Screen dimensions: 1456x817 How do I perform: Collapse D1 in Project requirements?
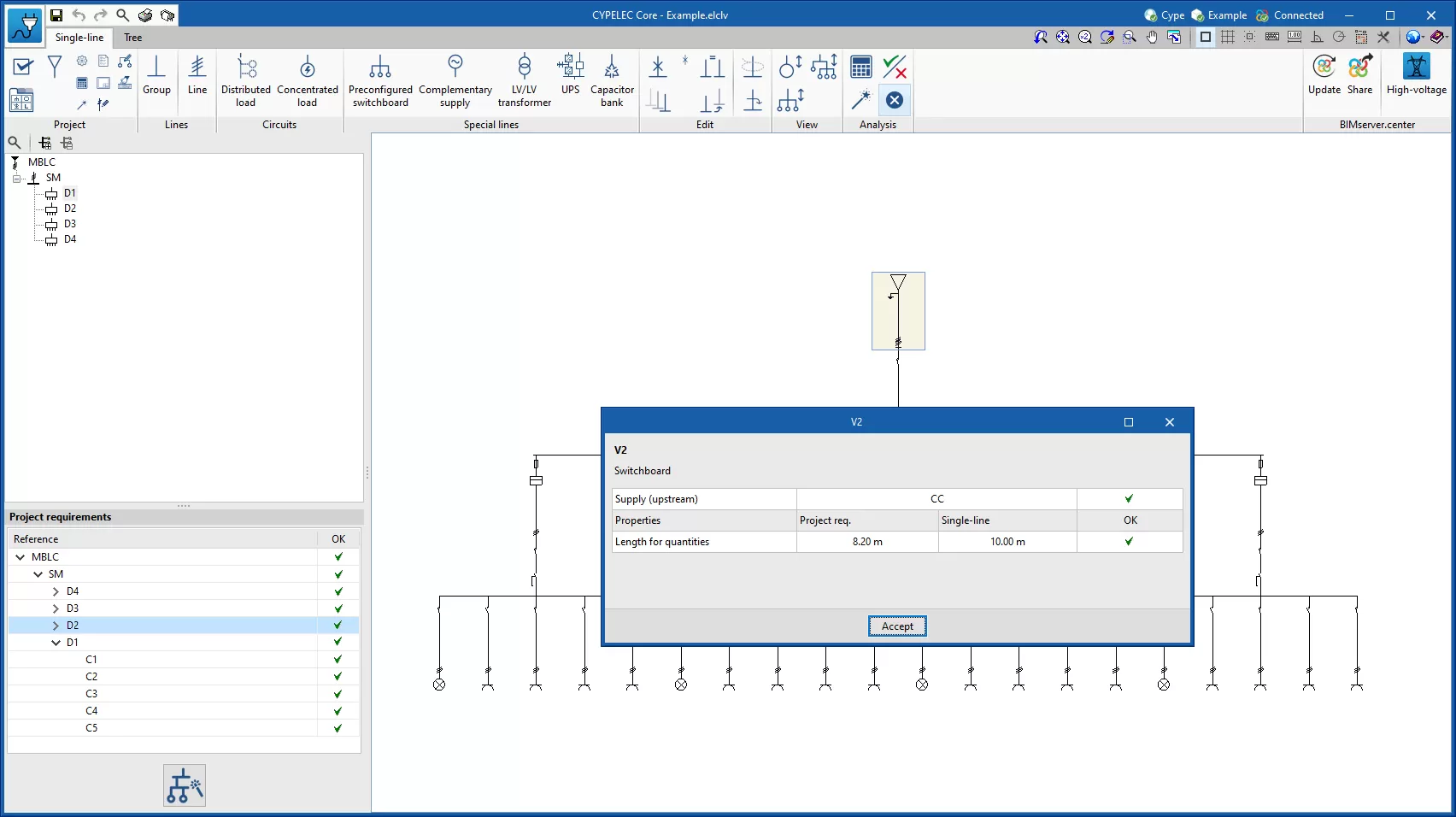(56, 643)
